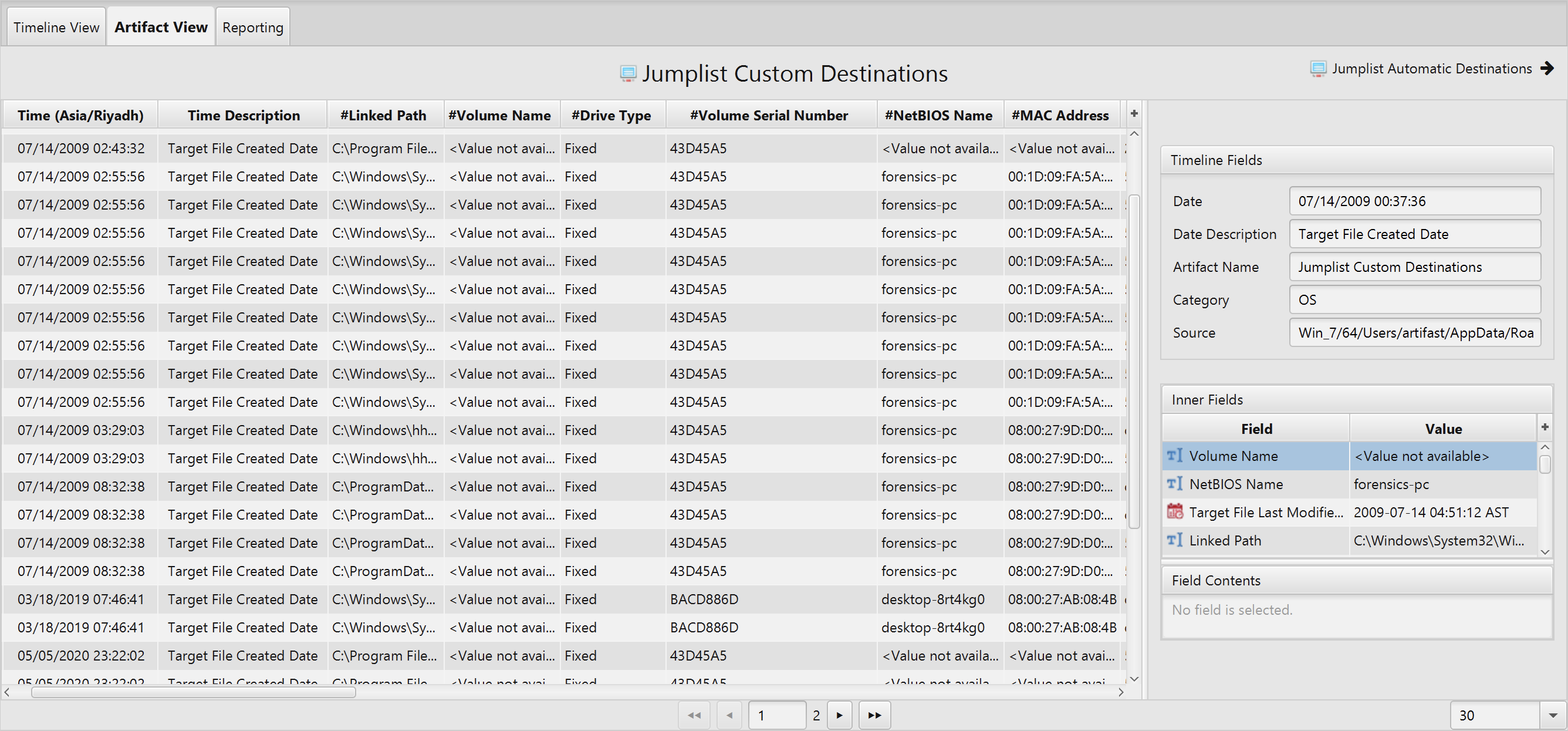
Task: Navigate to page 2 of results
Action: [x=816, y=715]
